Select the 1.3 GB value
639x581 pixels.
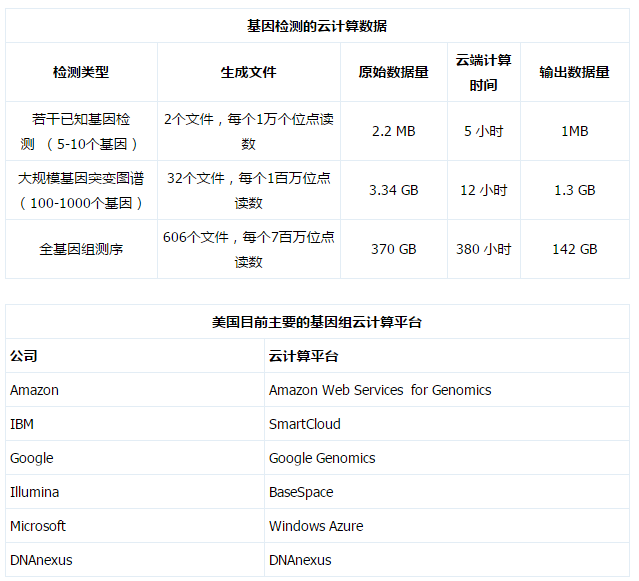(x=575, y=190)
